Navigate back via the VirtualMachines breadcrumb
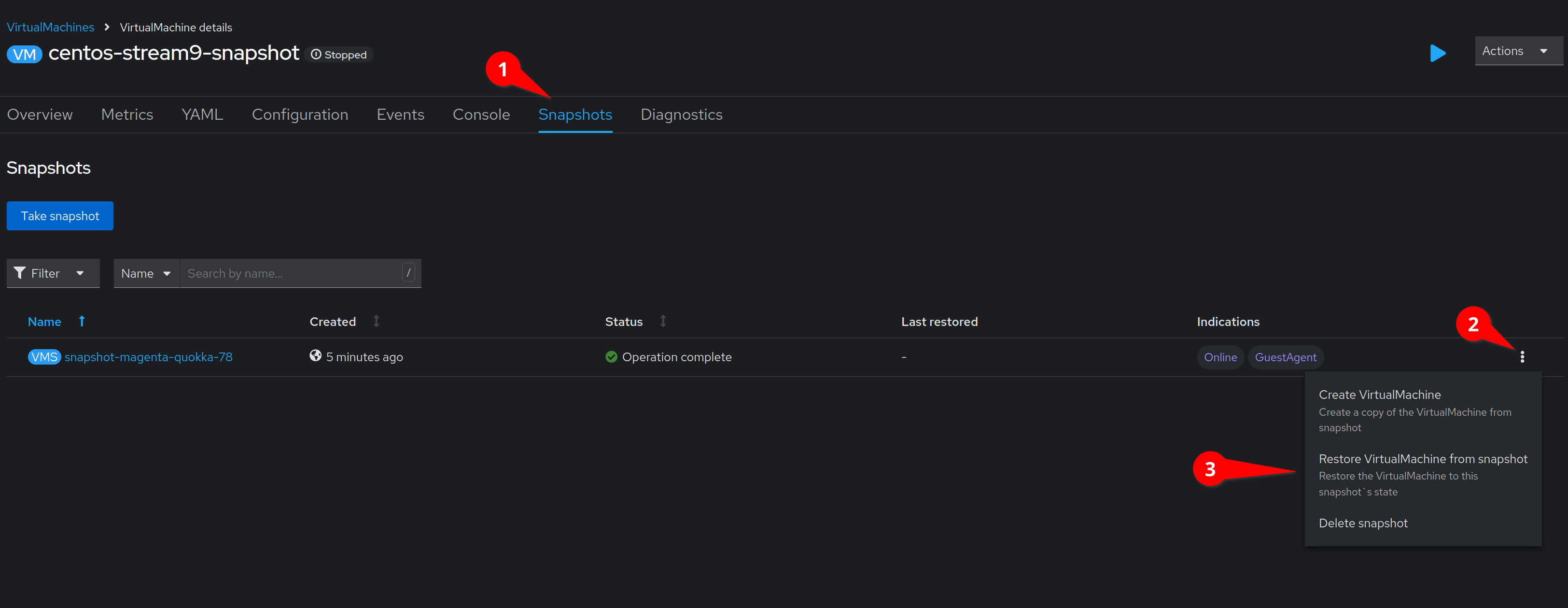Viewport: 1568px width, 608px height. coord(51,27)
